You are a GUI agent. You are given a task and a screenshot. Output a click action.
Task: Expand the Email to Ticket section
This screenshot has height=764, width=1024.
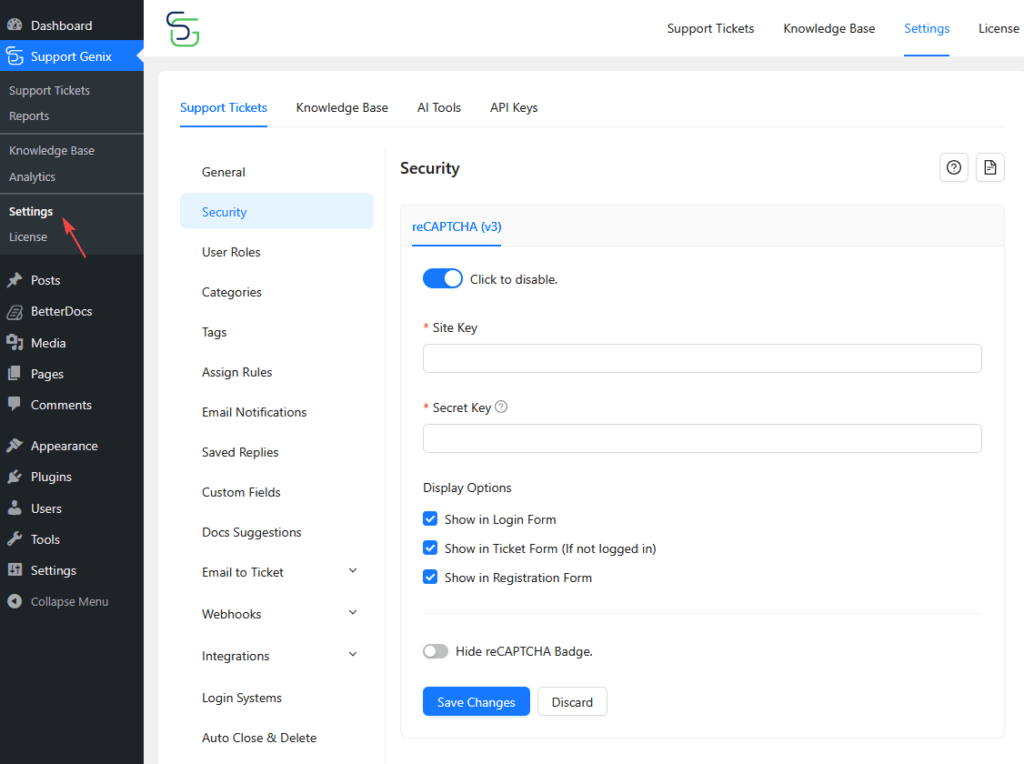point(352,571)
